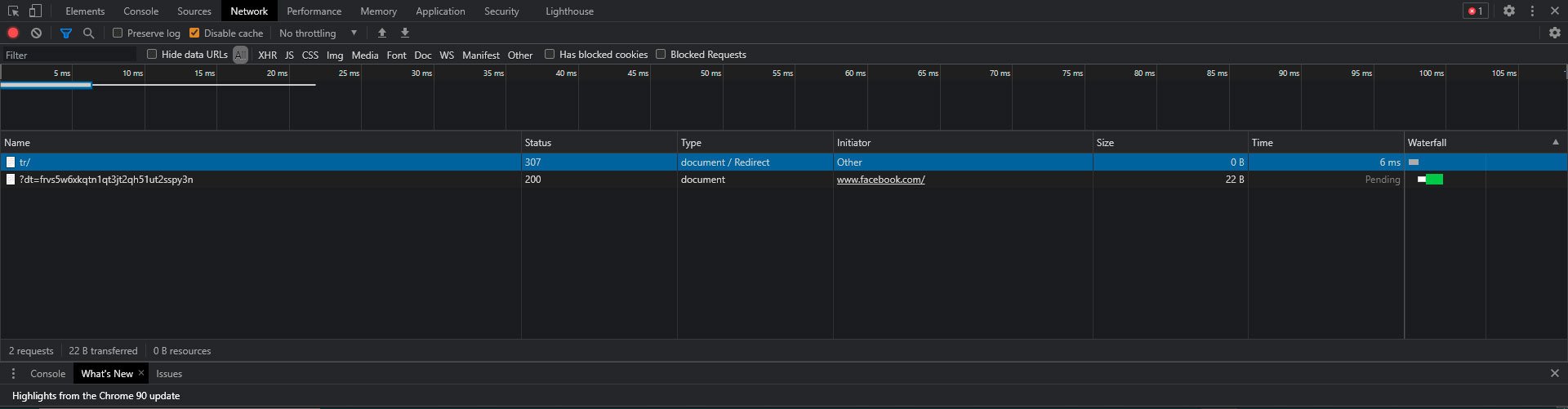The width and height of the screenshot is (1568, 409).
Task: Stop recording network log
Action: click(13, 33)
